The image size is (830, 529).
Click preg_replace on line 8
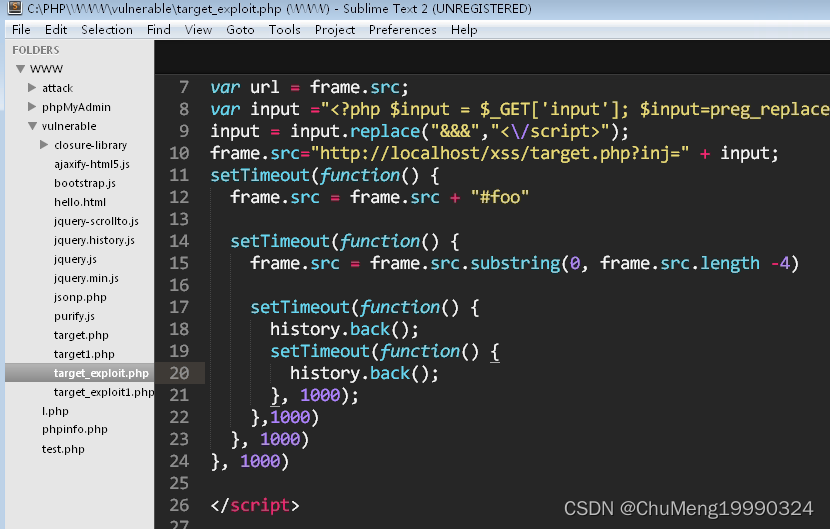tap(769, 109)
